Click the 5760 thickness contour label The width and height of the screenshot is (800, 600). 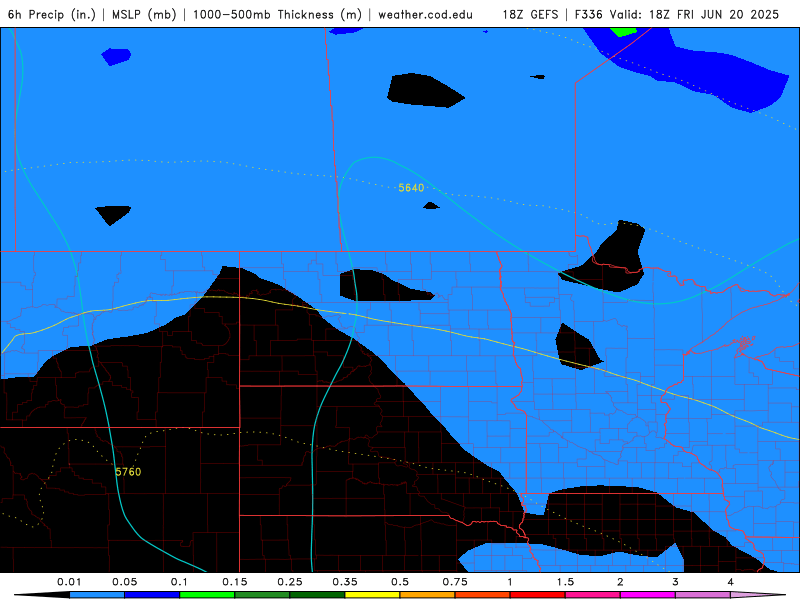click(x=128, y=472)
